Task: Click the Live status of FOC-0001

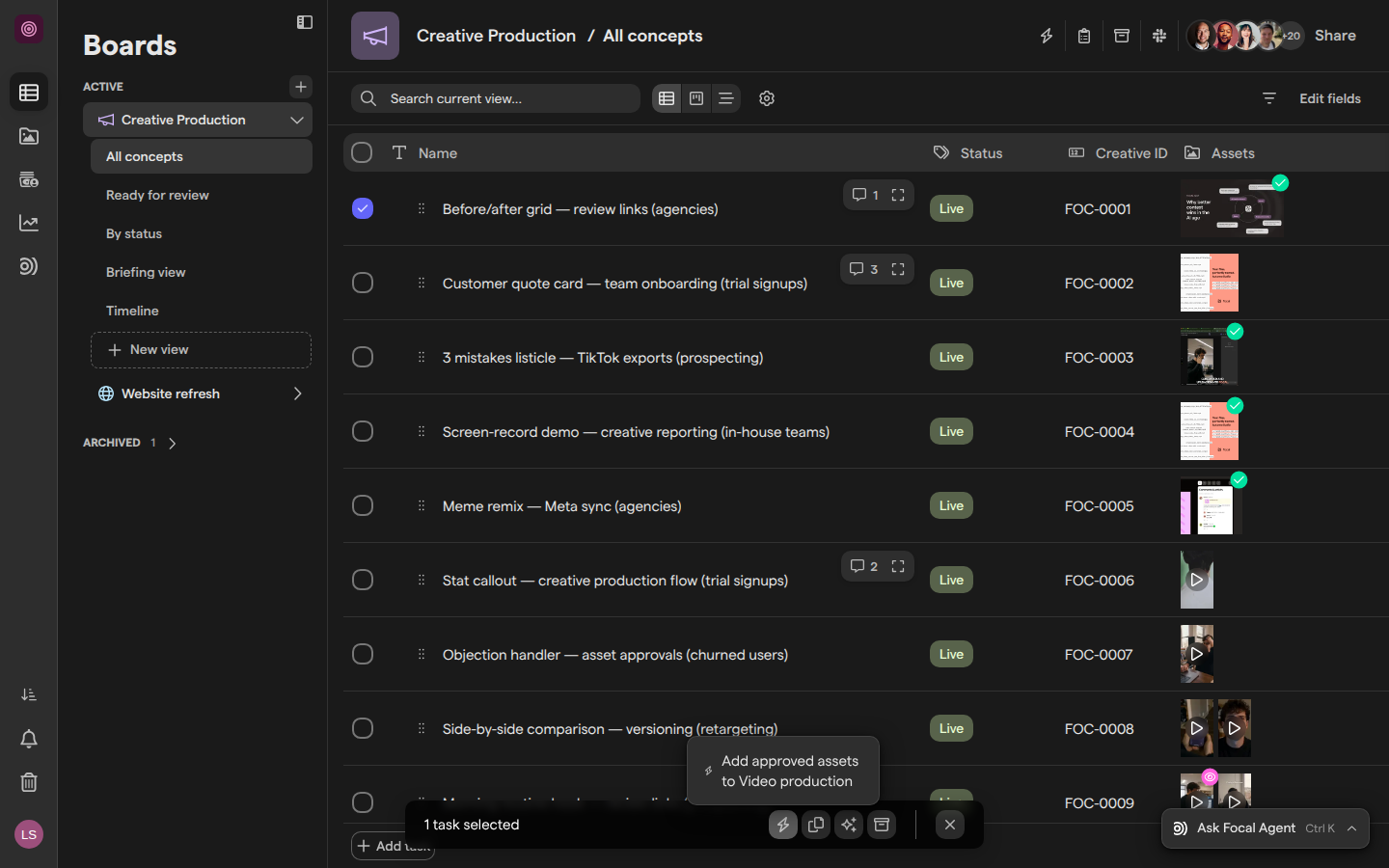Action: tap(951, 208)
